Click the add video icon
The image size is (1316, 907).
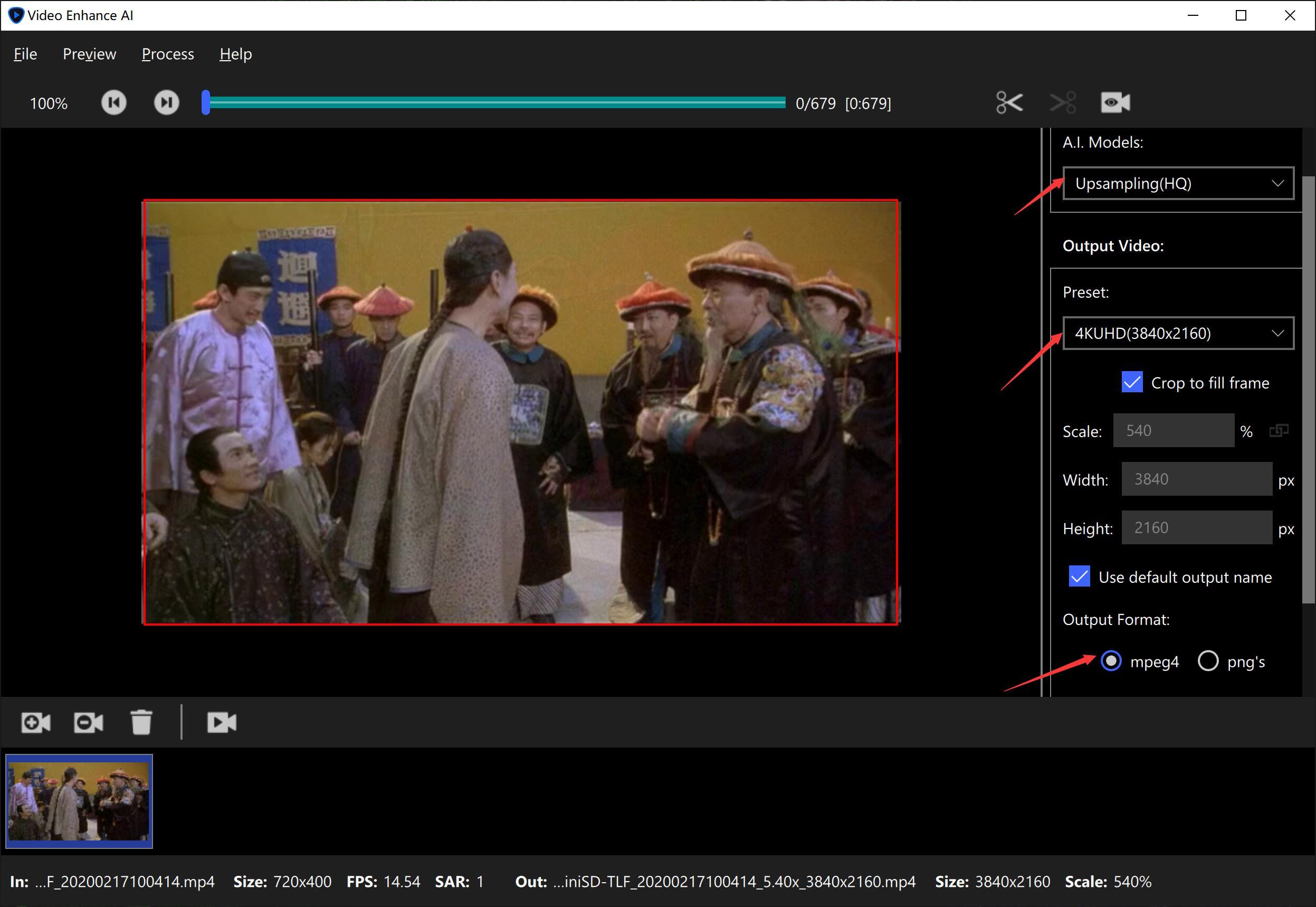coord(36,722)
